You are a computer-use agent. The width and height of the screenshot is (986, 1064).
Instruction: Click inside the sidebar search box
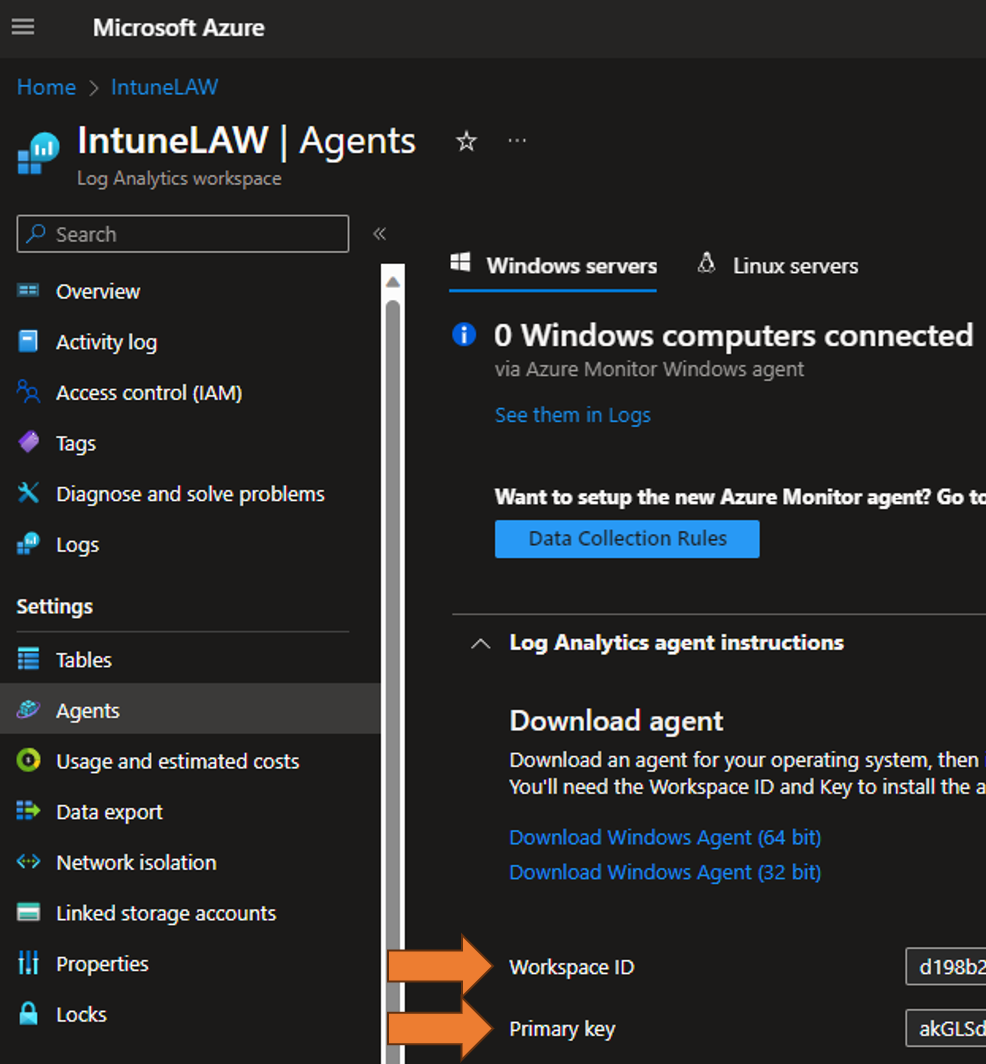(183, 233)
